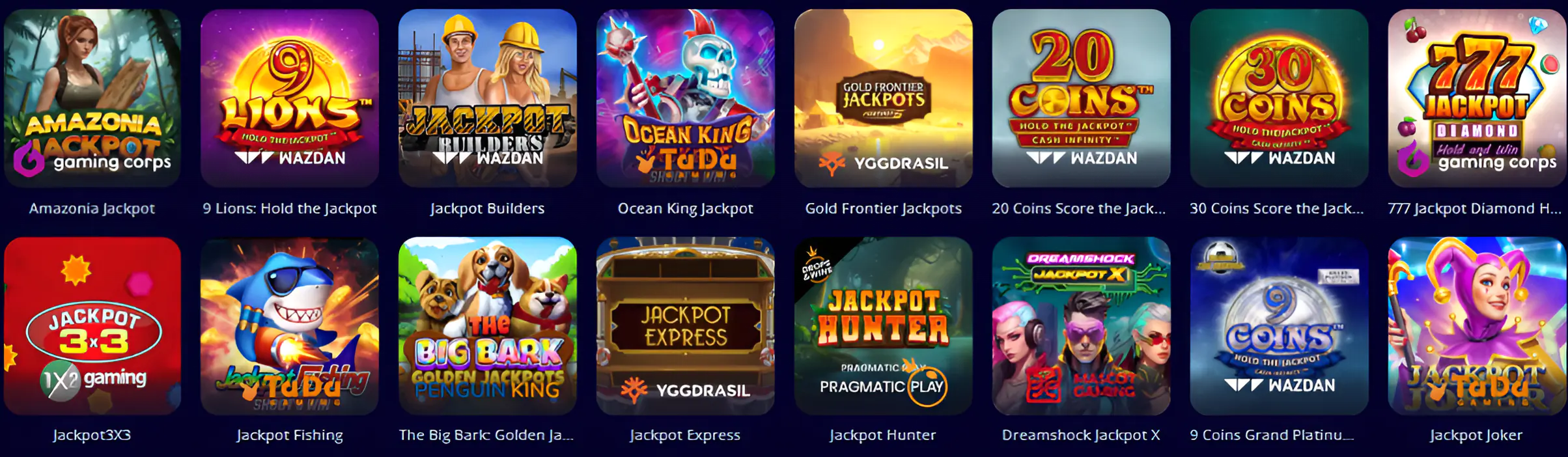Click the "Jackpot Fishing" title text

(x=290, y=436)
